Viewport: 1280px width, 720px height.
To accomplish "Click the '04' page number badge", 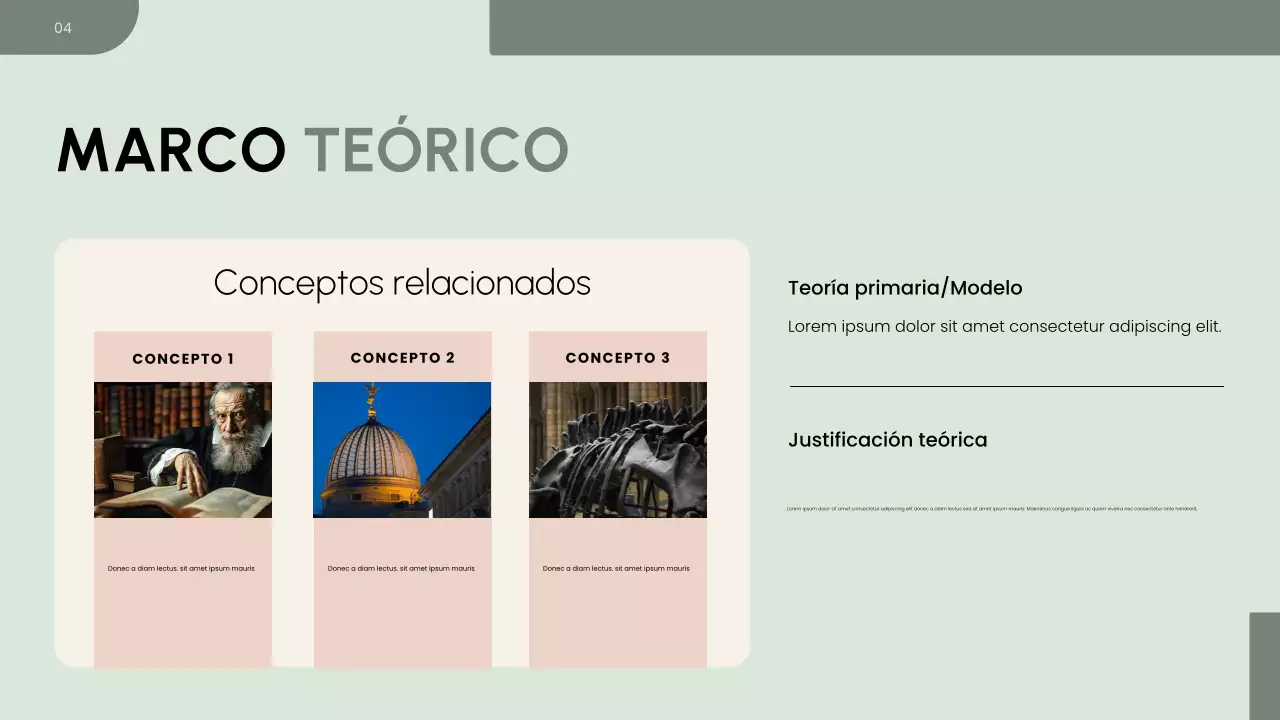I will click(x=63, y=28).
